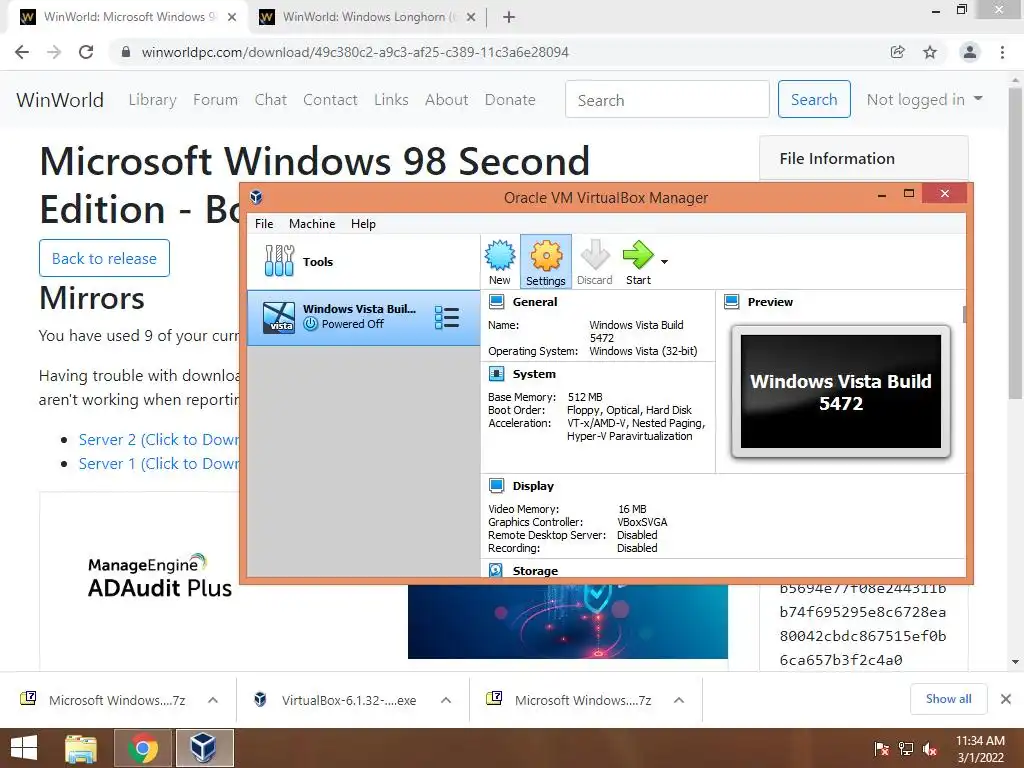1024x768 pixels.
Task: Click the network tray icon
Action: click(906, 749)
